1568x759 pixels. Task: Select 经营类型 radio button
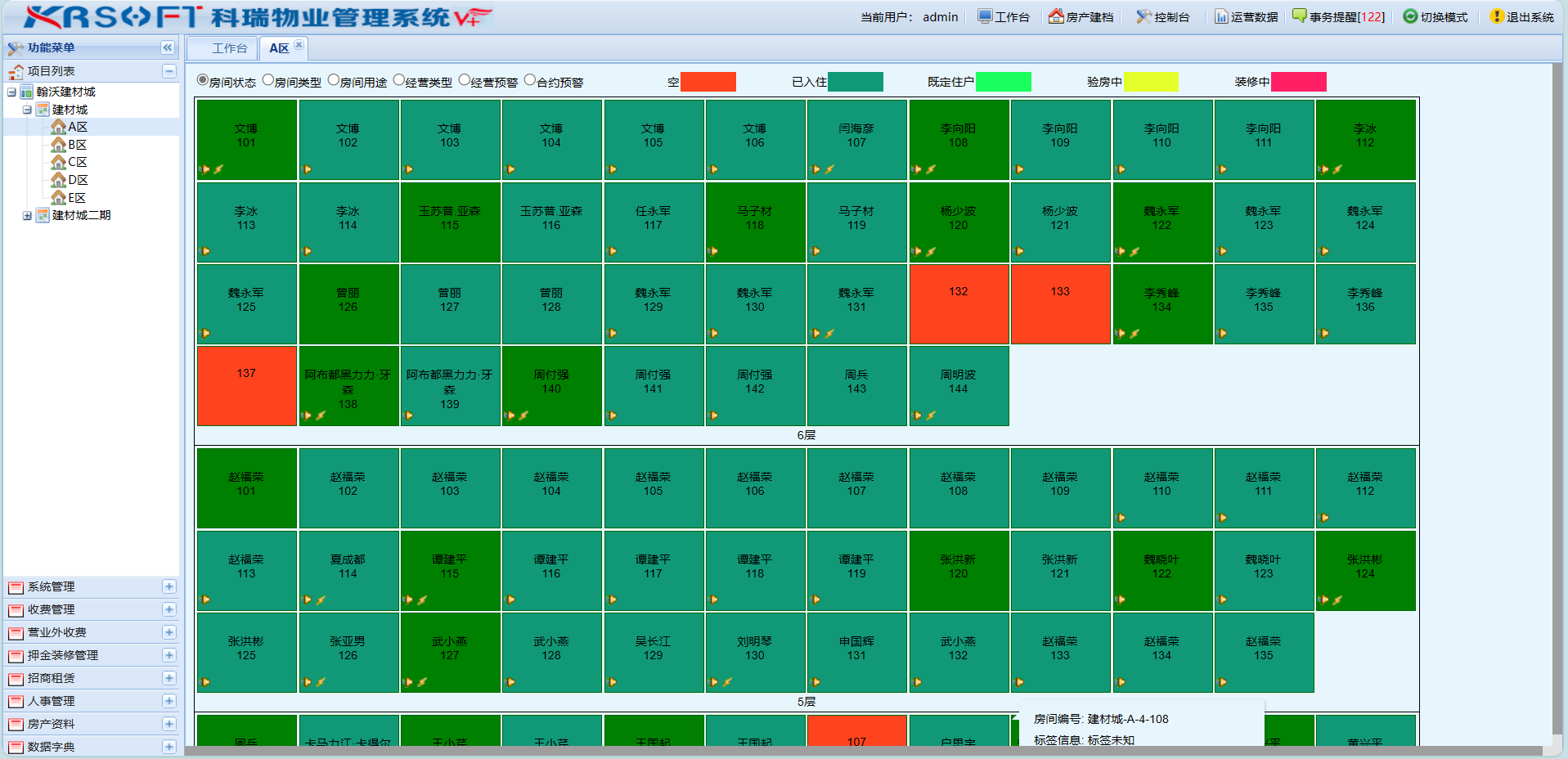(x=399, y=80)
